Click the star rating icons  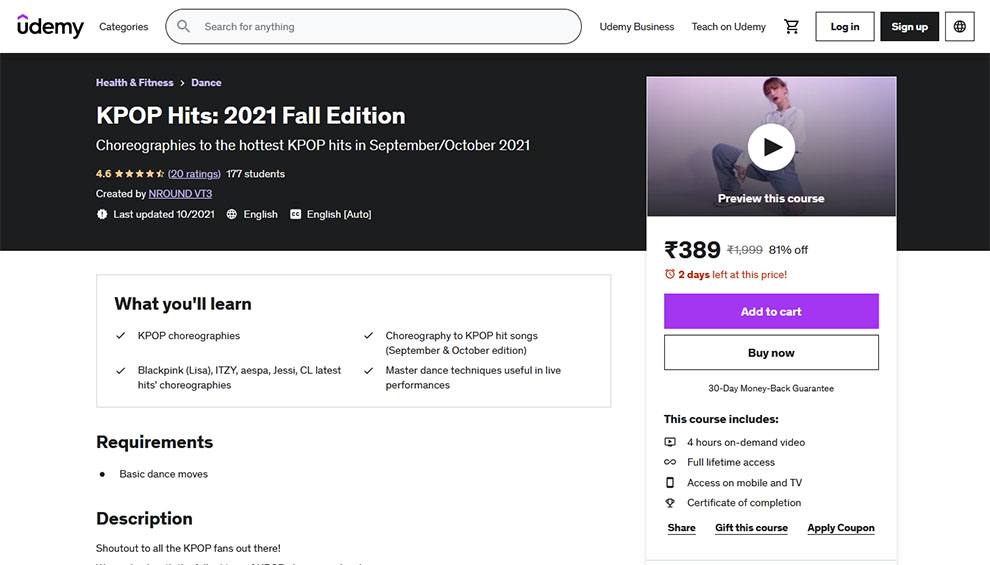tap(140, 174)
